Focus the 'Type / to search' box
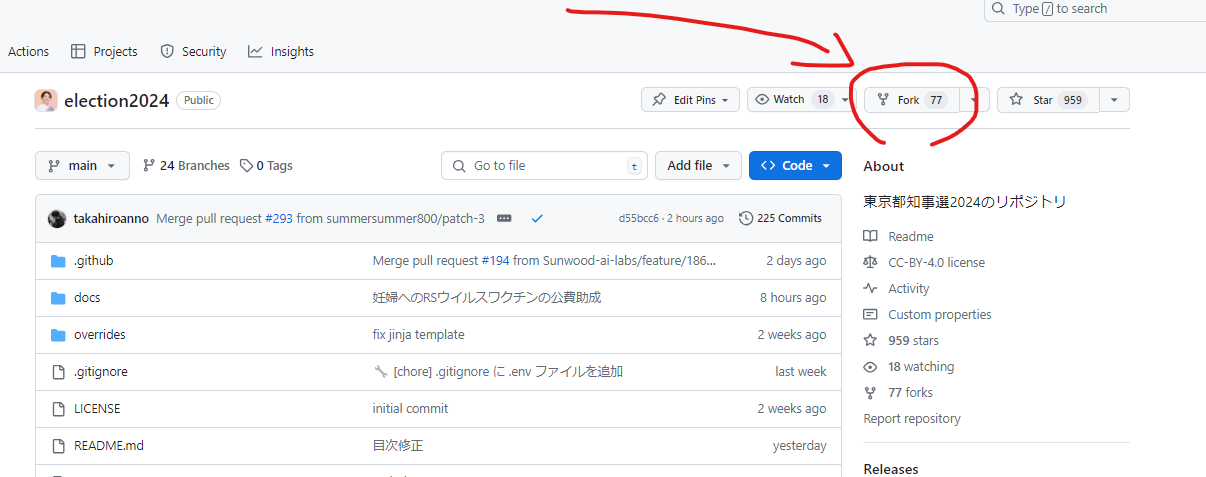Viewport: 1206px width, 477px height. pyautogui.click(x=1095, y=9)
